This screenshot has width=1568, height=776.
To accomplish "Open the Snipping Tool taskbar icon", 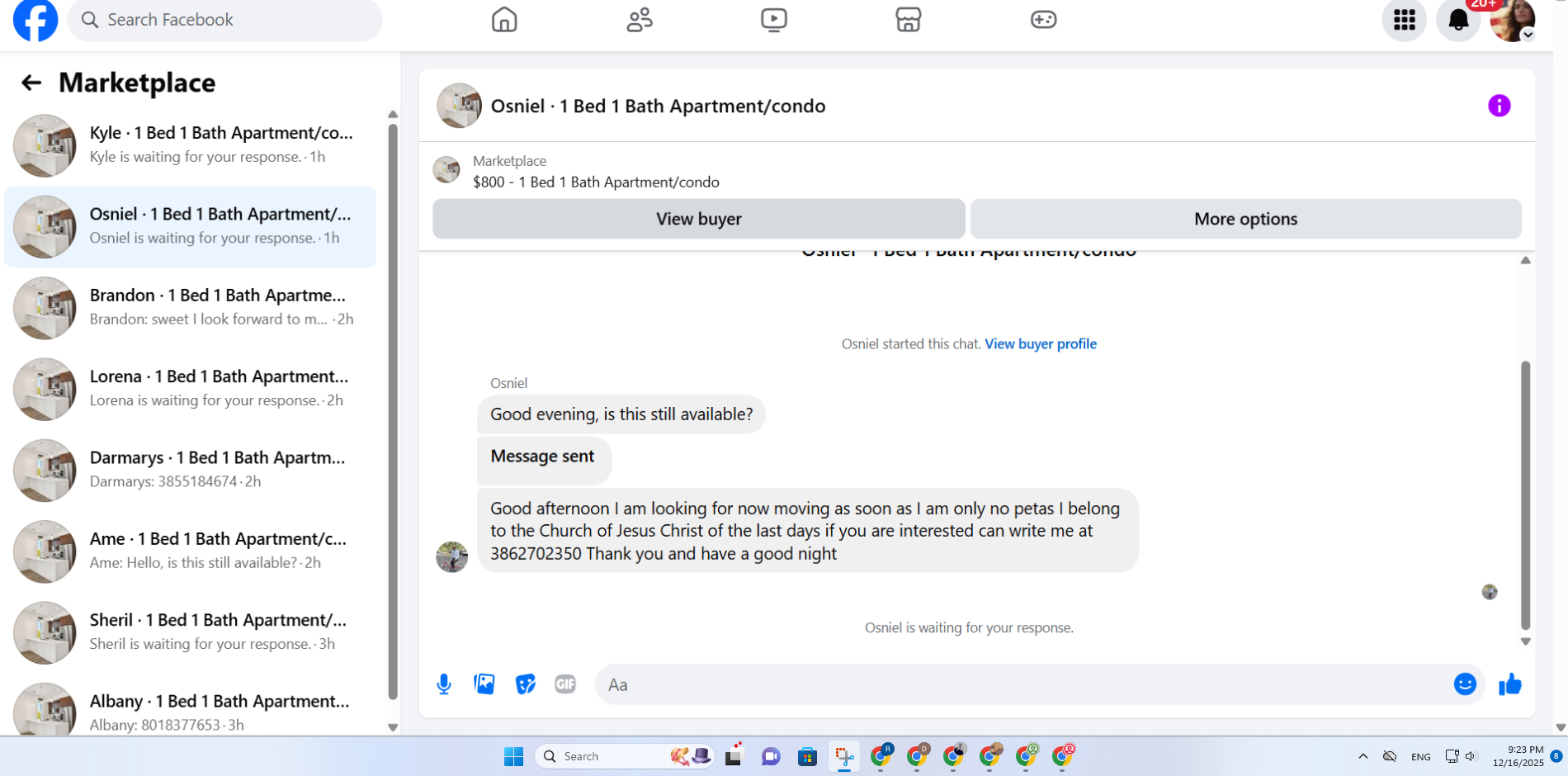I will click(843, 756).
